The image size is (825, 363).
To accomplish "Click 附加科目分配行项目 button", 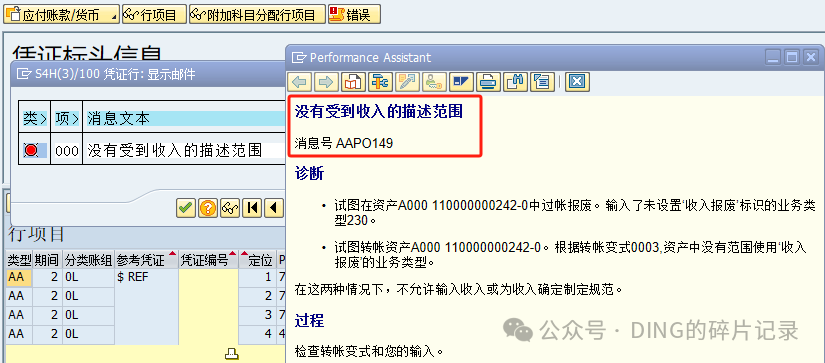I will coord(257,15).
